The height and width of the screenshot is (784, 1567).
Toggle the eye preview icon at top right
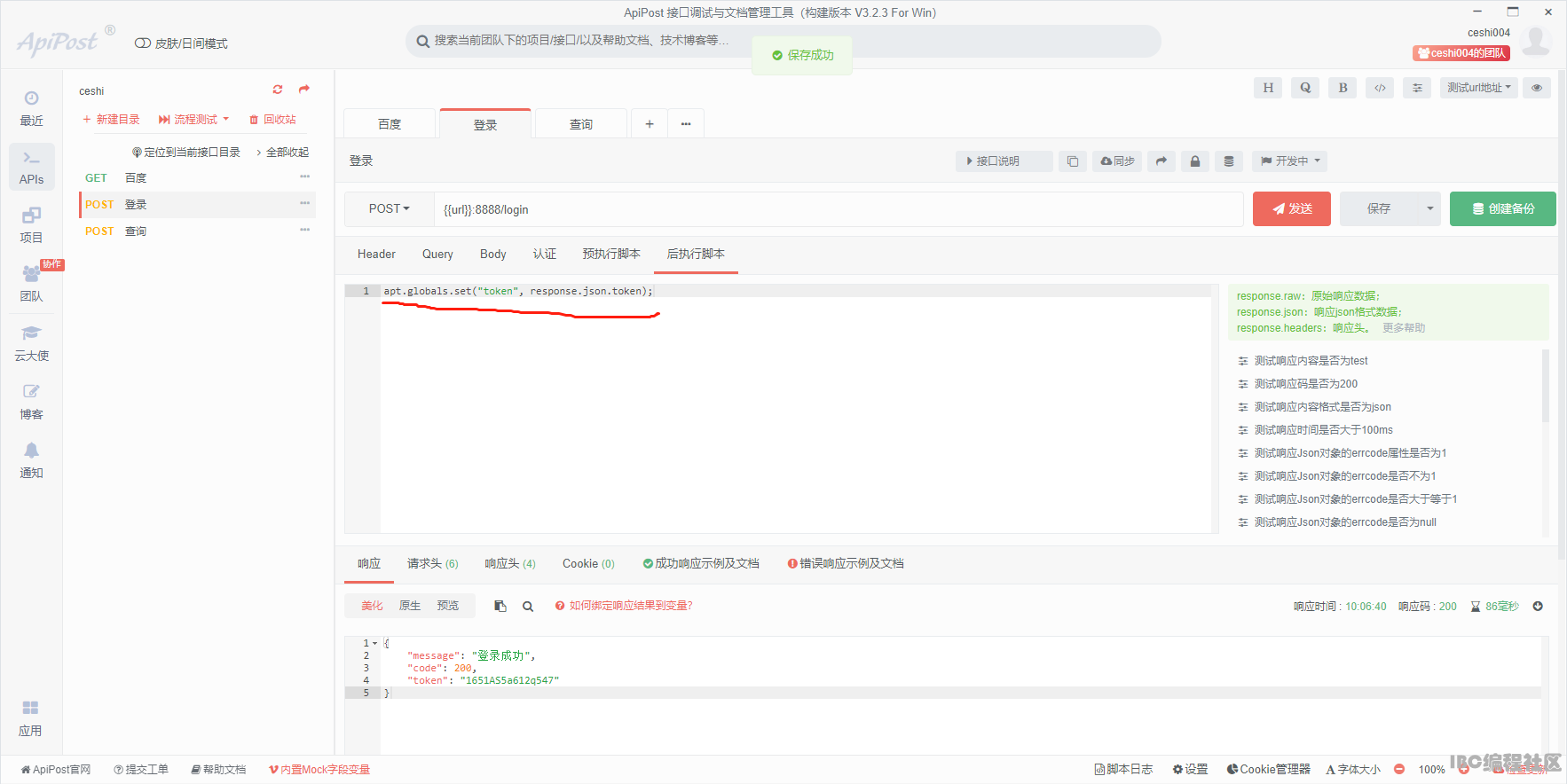coord(1537,88)
